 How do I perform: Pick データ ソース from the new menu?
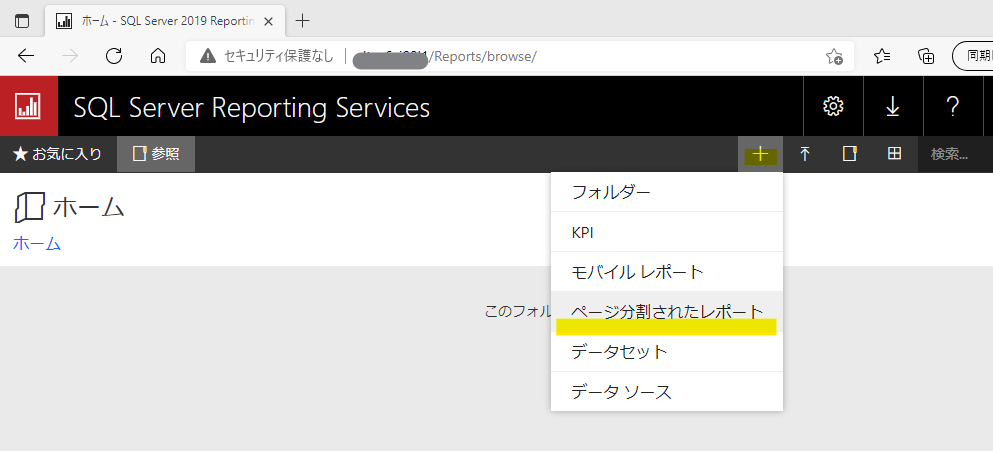coord(620,392)
